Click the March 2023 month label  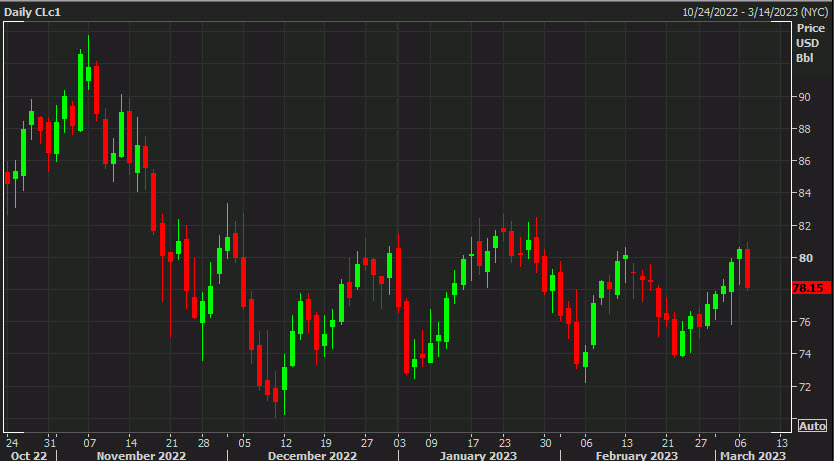click(752, 455)
